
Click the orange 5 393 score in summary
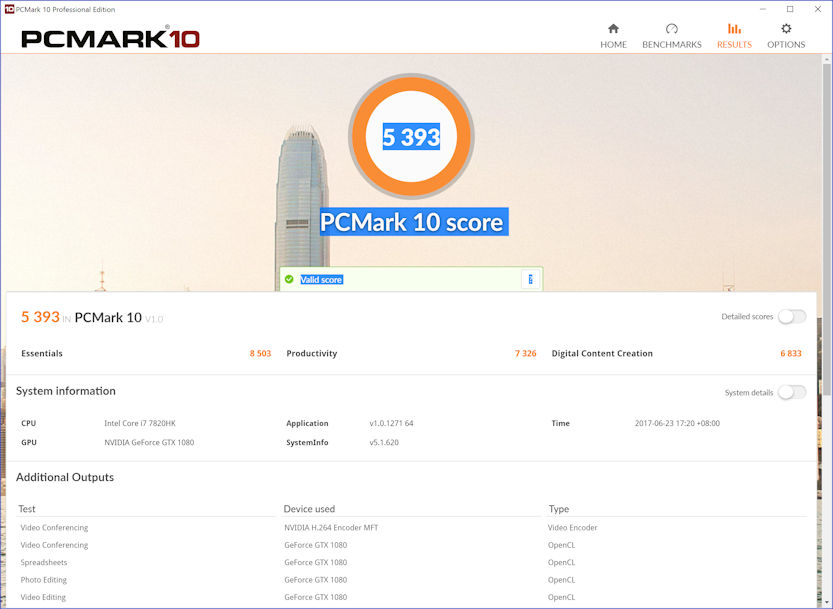(x=40, y=317)
